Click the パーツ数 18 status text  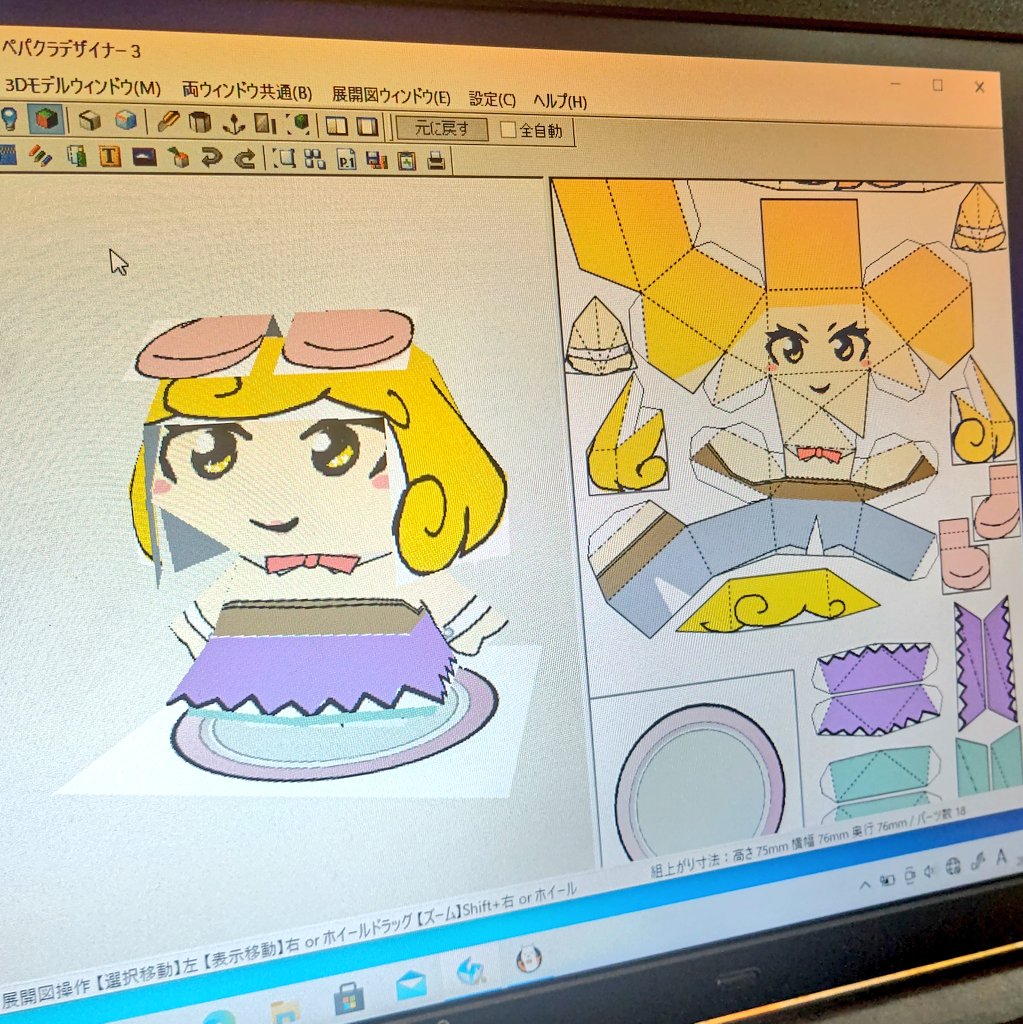pyautogui.click(x=939, y=816)
